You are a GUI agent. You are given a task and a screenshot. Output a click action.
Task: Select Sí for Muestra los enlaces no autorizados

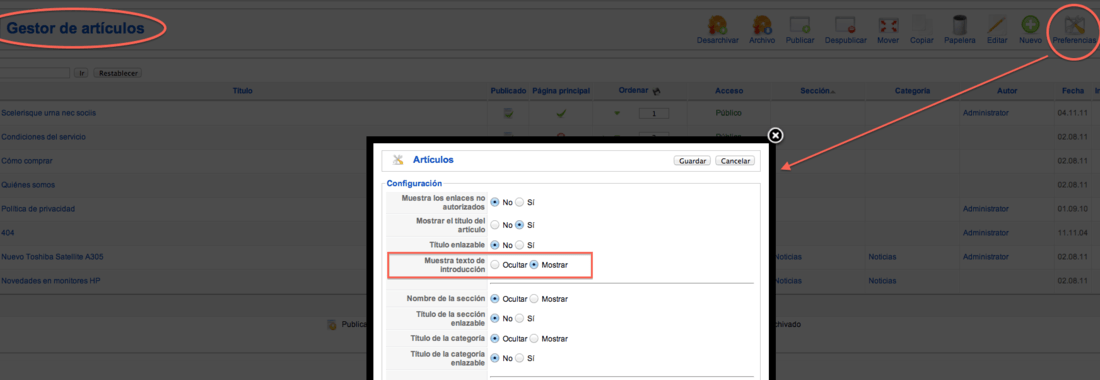coord(520,202)
